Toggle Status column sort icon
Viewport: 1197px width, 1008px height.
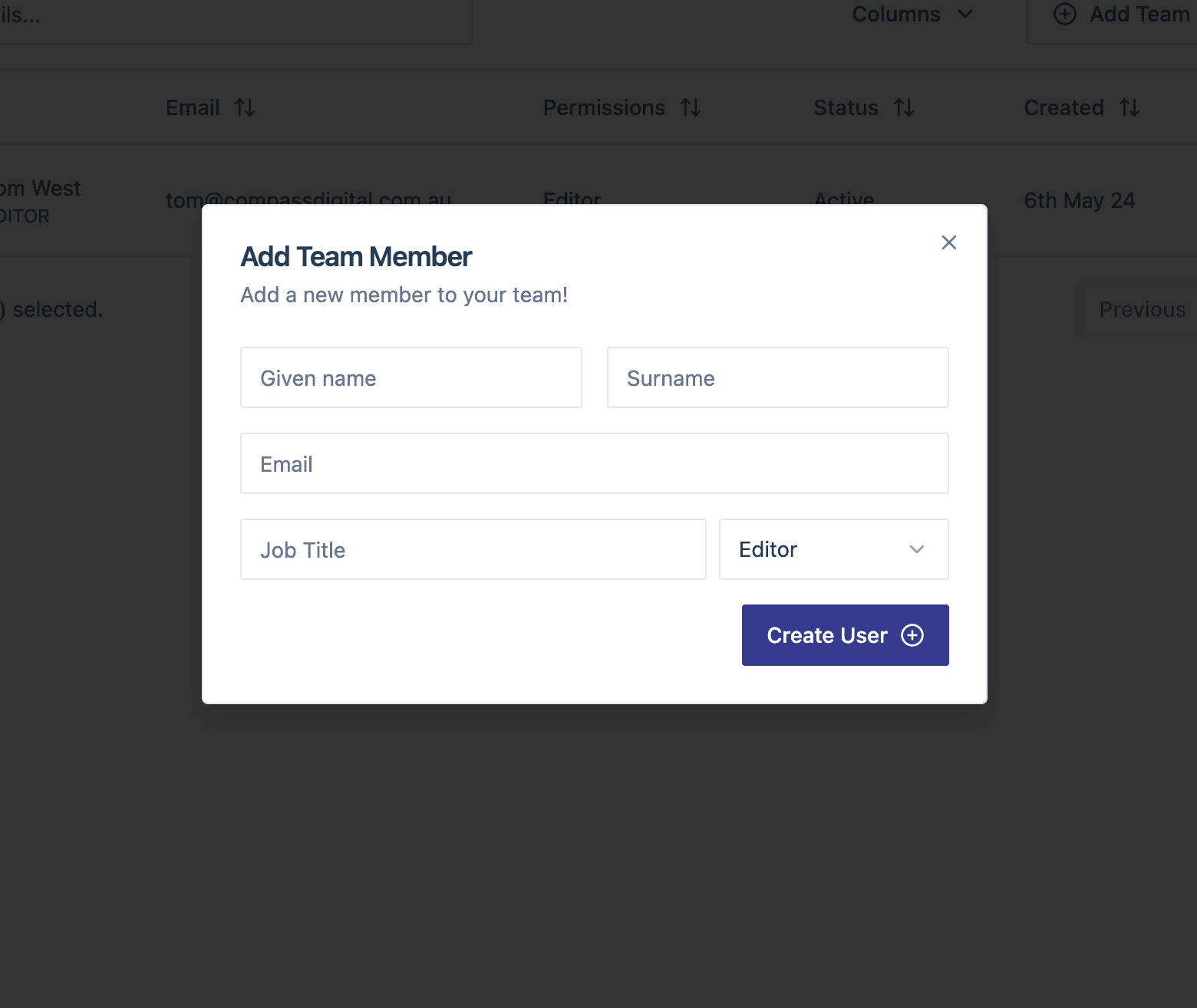[x=904, y=108]
